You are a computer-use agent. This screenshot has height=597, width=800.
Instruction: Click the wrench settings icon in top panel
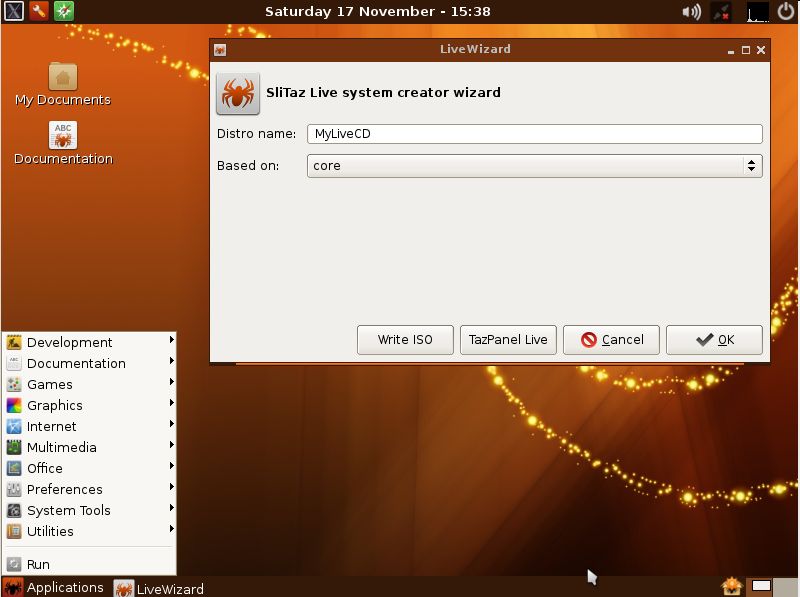(x=38, y=11)
